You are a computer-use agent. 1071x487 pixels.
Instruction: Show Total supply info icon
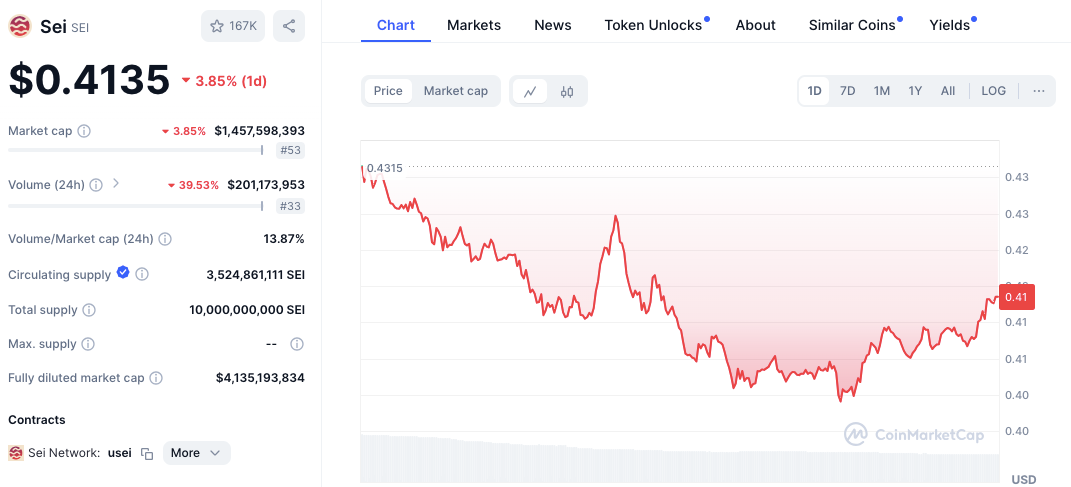pos(89,309)
